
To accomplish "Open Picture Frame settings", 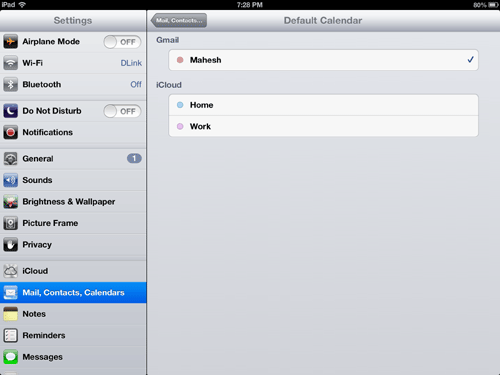I will [x=73, y=223].
